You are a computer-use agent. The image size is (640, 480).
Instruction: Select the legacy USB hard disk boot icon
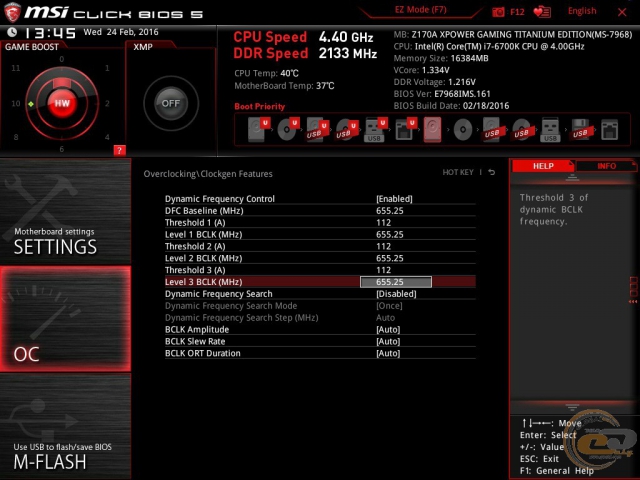492,130
